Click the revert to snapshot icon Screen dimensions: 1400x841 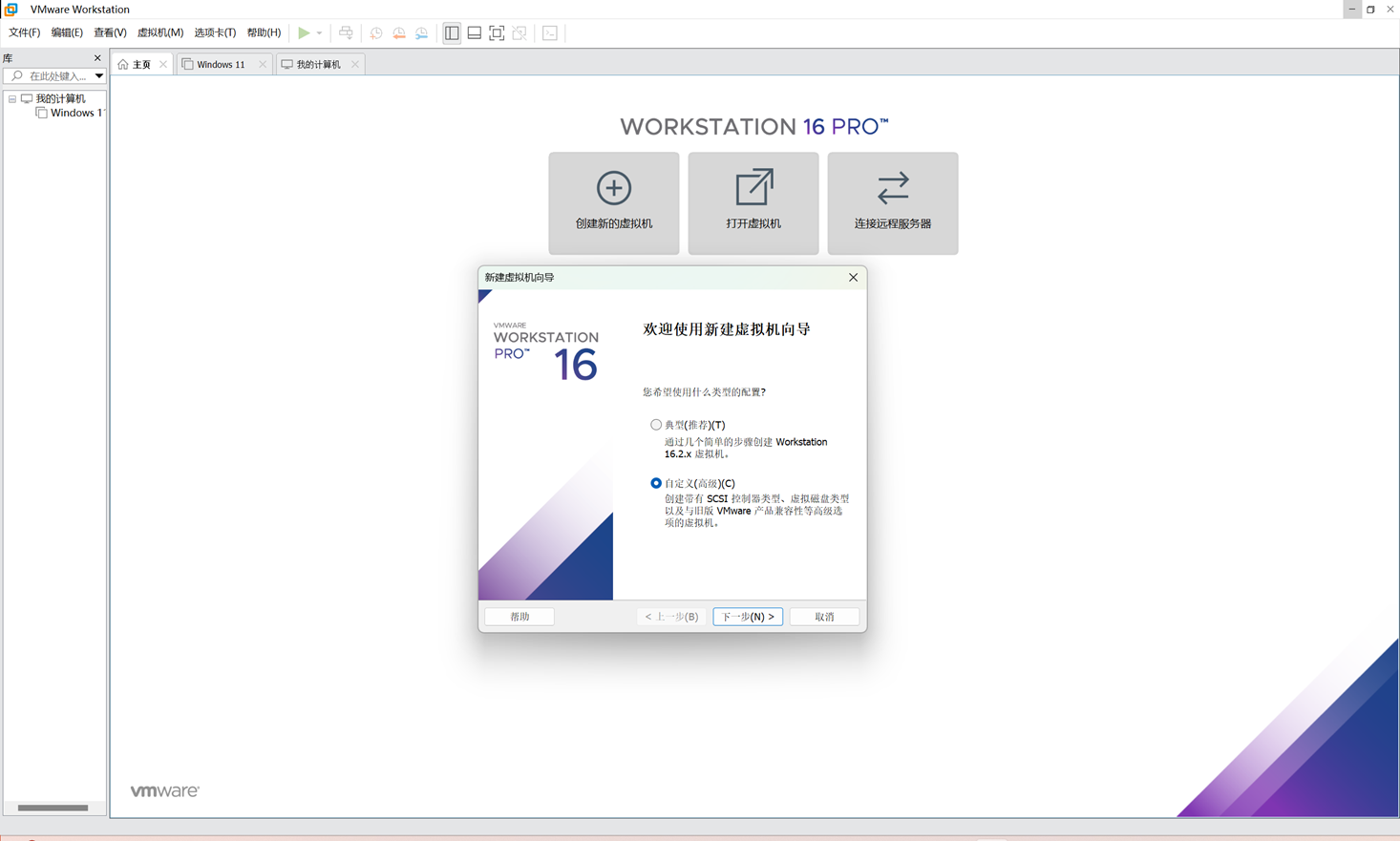coord(399,33)
